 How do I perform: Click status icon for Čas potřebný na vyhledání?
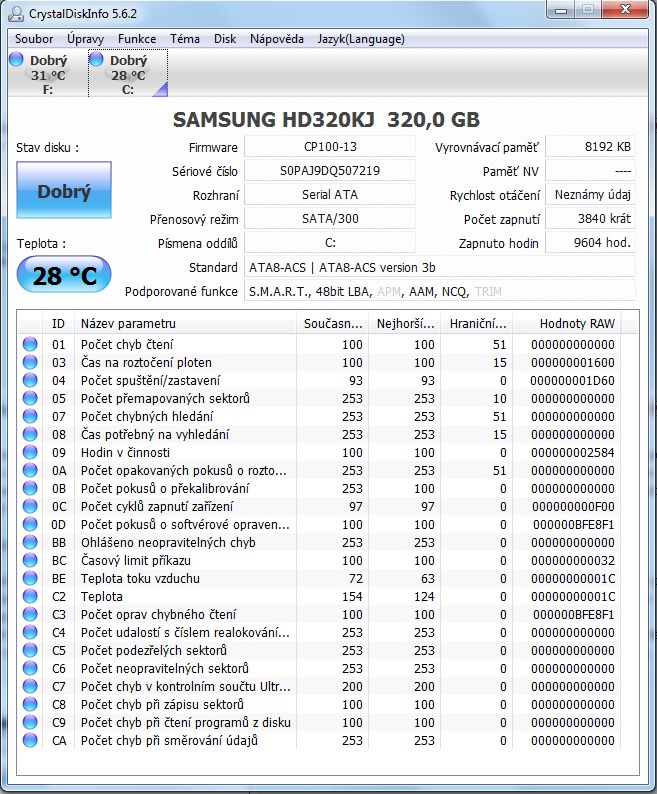tap(30, 434)
